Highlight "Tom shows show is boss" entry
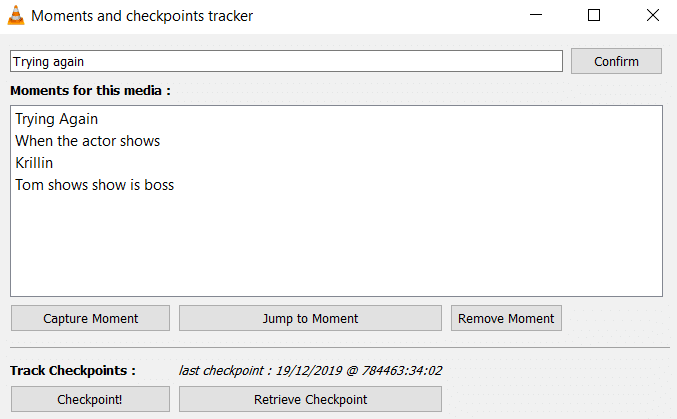This screenshot has height=419, width=677. [x=95, y=184]
